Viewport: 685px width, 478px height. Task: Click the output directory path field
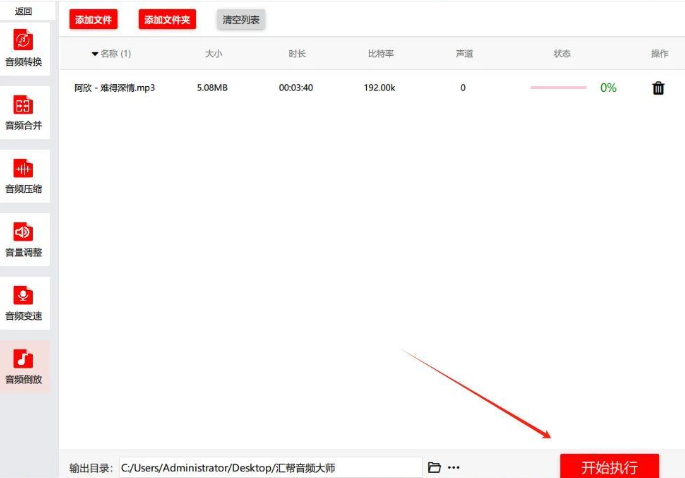[270, 468]
